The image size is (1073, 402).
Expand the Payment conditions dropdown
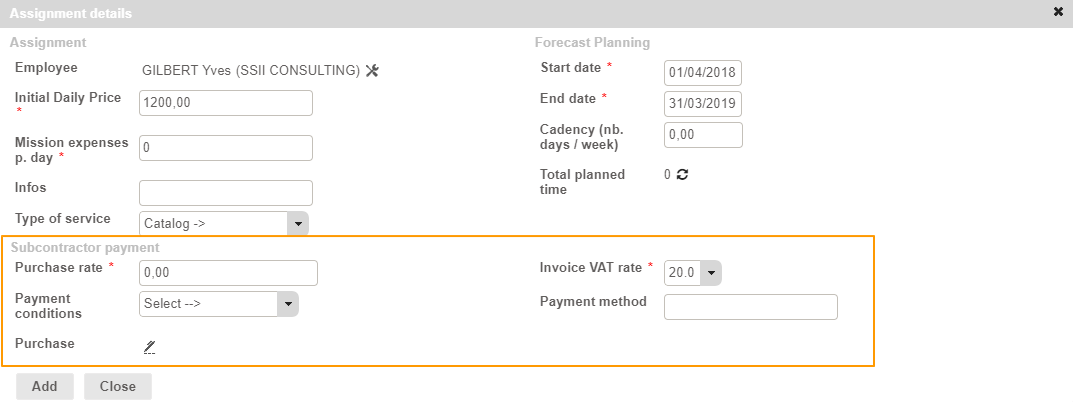click(288, 304)
